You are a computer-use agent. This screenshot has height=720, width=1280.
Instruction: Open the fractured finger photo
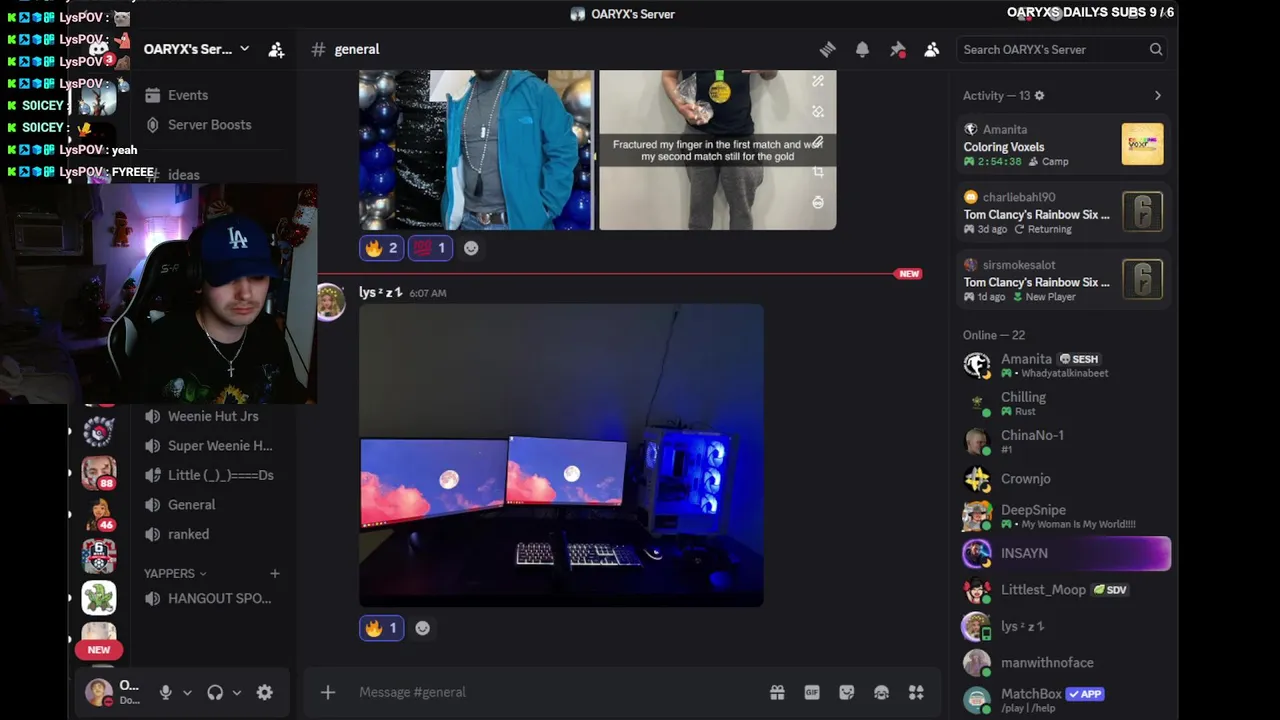[717, 150]
